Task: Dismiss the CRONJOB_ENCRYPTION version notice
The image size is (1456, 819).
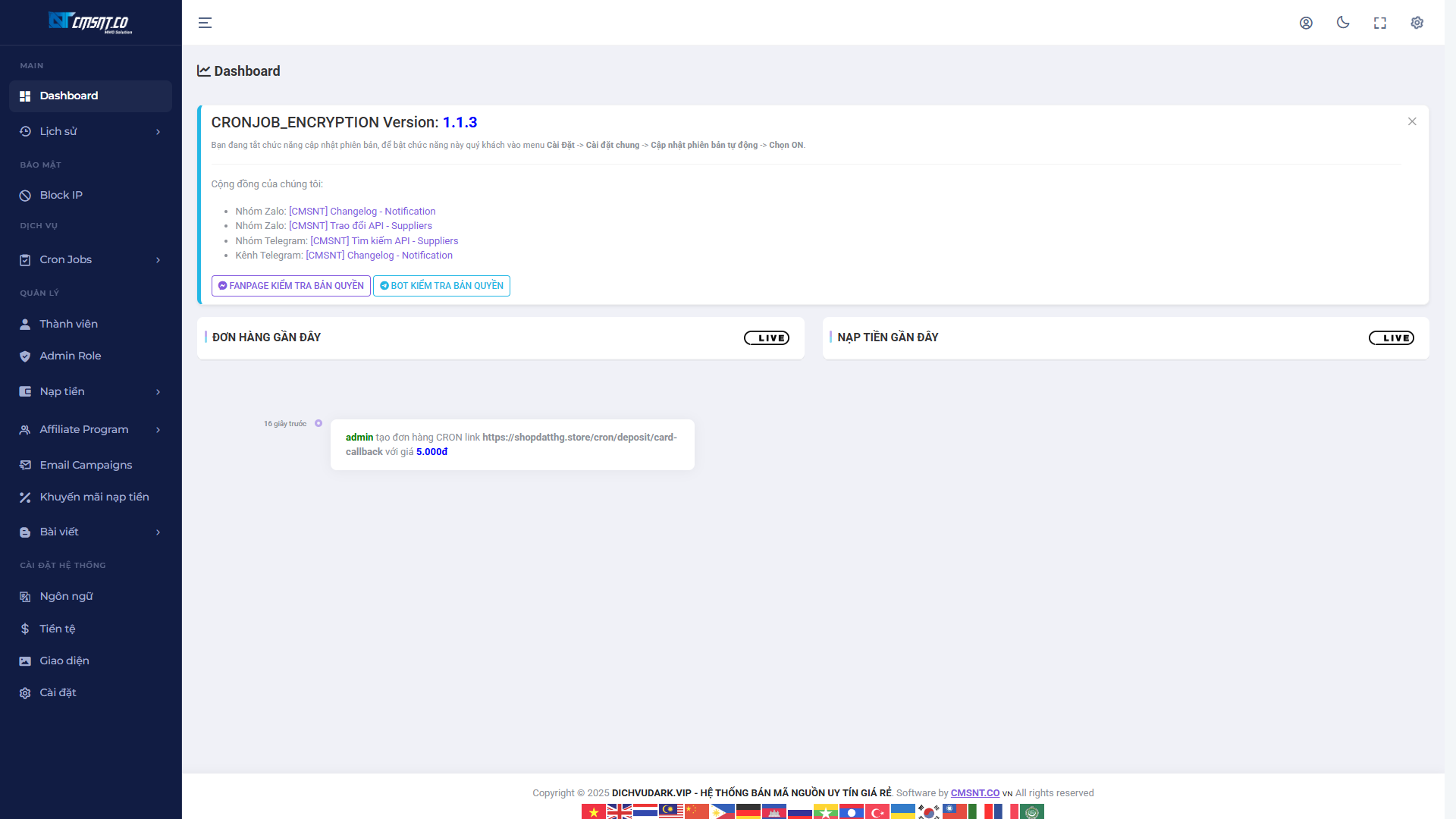Action: tap(1411, 121)
